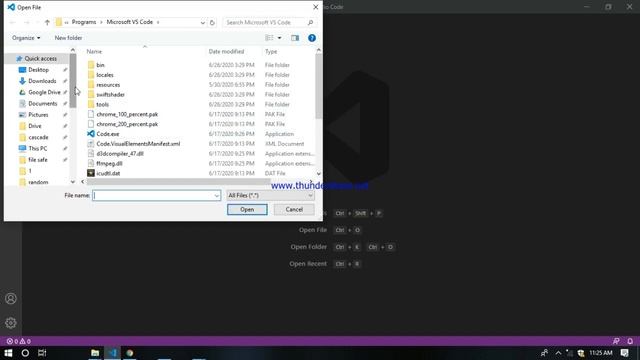This screenshot has height=360, width=640.
Task: Sort by Type column header
Action: [271, 51]
